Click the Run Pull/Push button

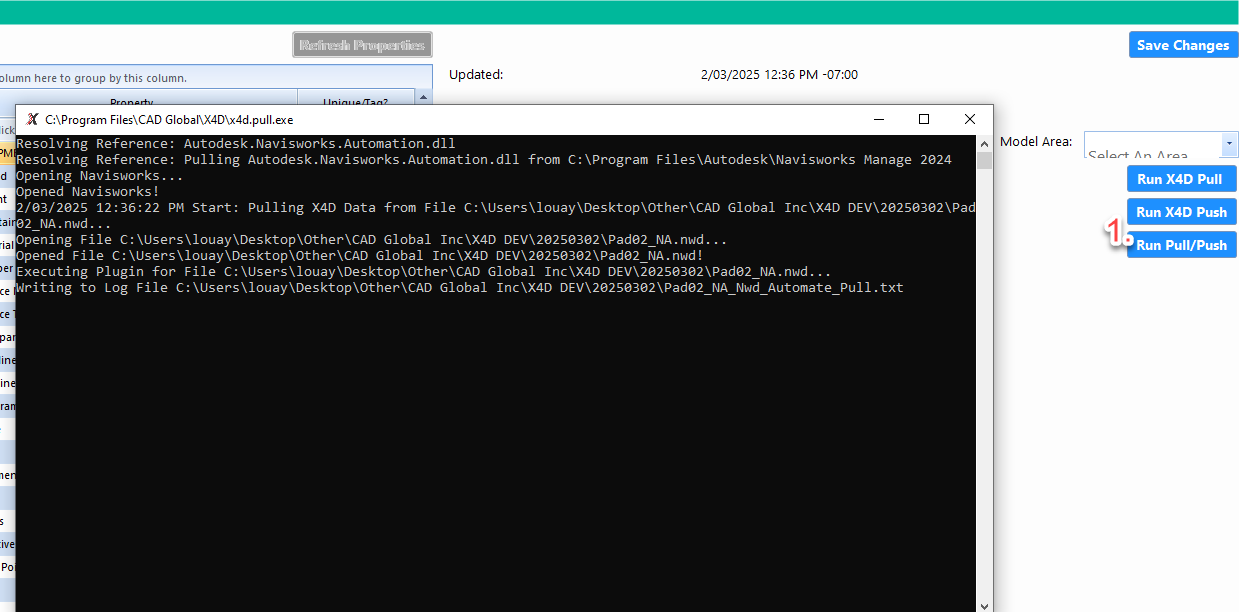tap(1181, 245)
